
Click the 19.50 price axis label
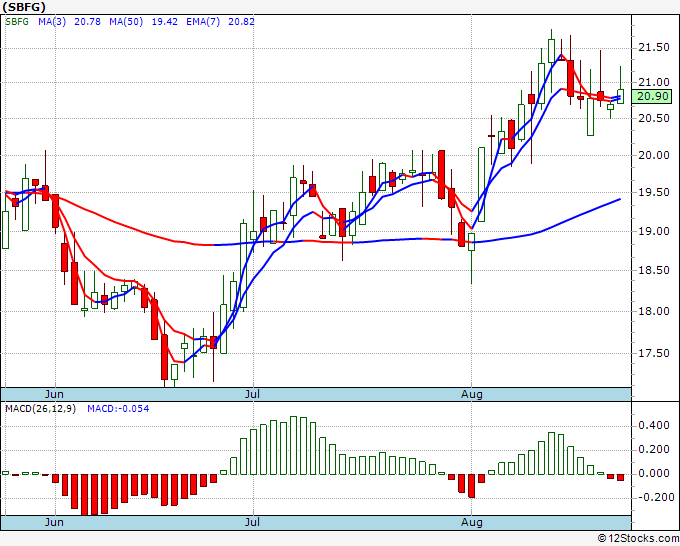pyautogui.click(x=654, y=192)
